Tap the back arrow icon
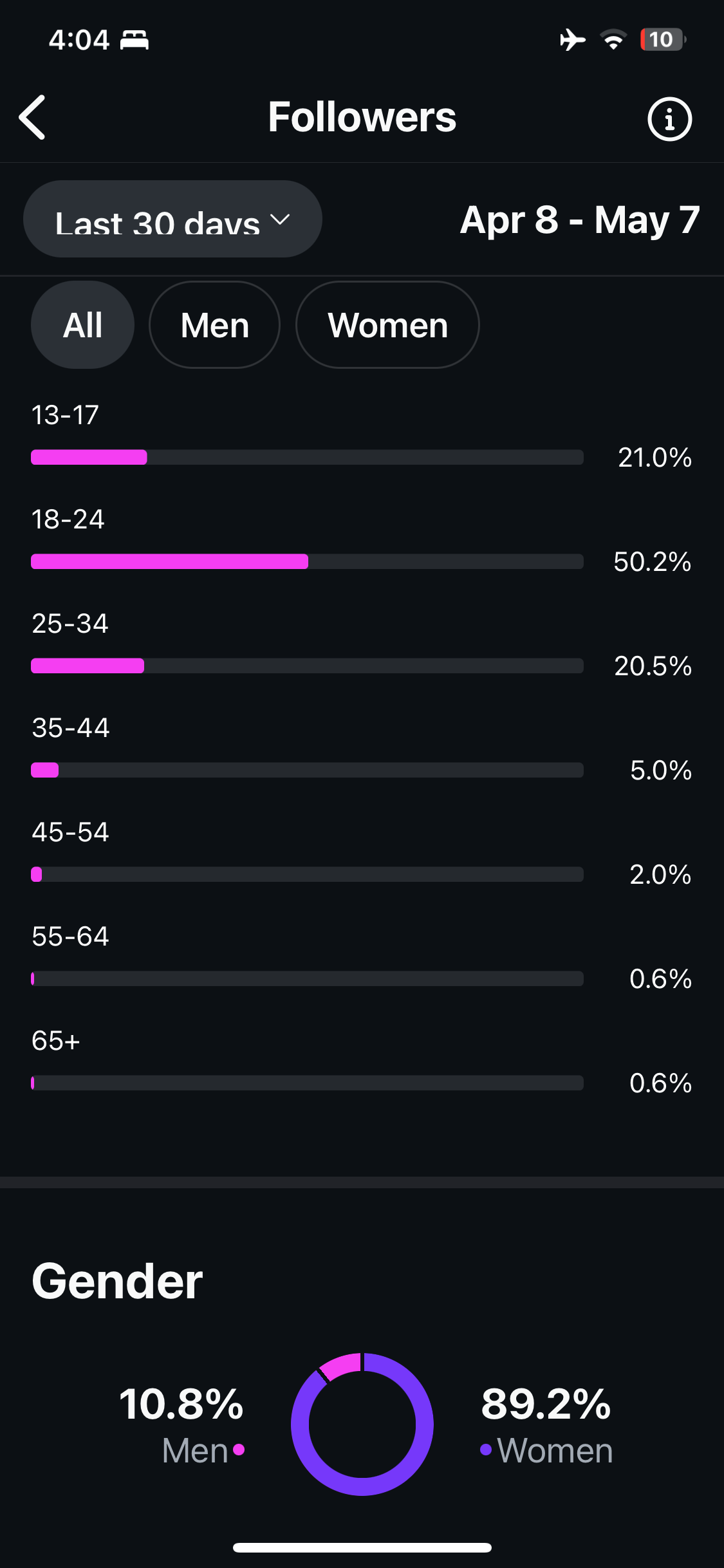Screen dimensions: 724x1568 pos(32,117)
